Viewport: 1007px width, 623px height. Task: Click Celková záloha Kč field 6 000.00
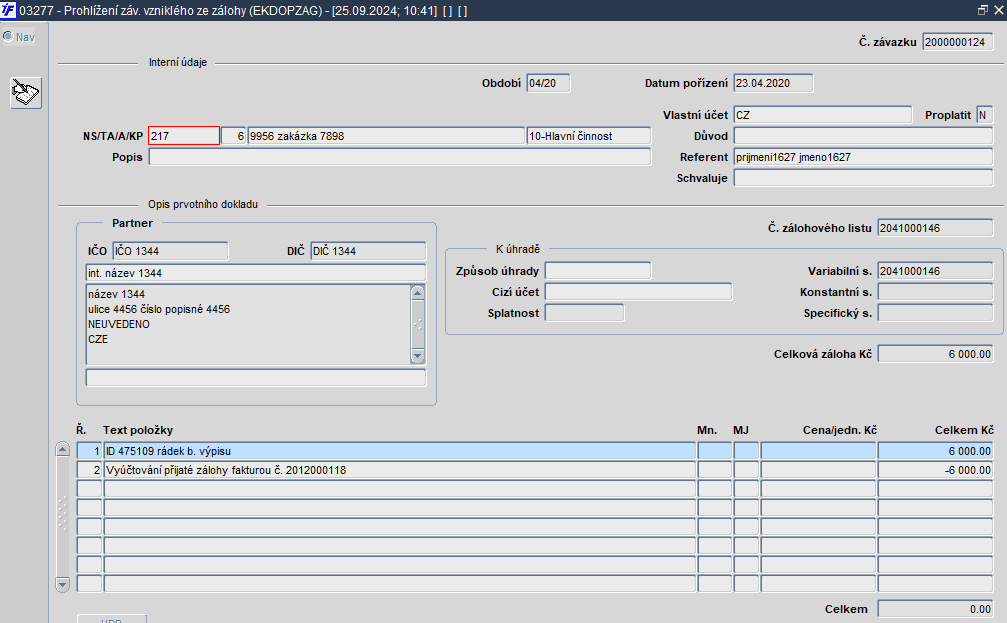(935, 354)
